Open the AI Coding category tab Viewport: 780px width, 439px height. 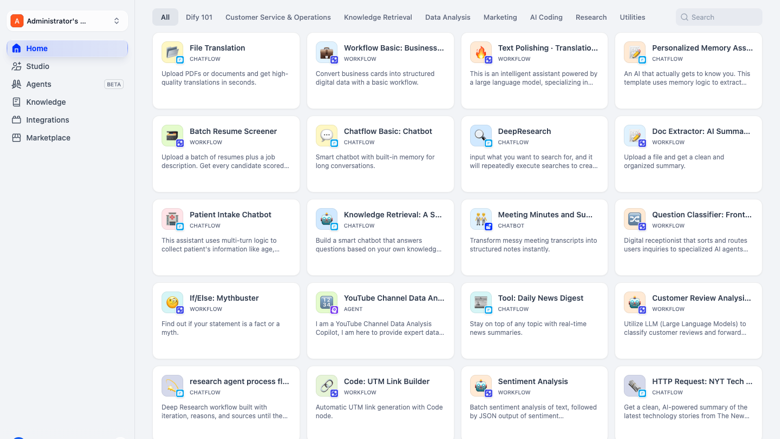[x=546, y=17]
